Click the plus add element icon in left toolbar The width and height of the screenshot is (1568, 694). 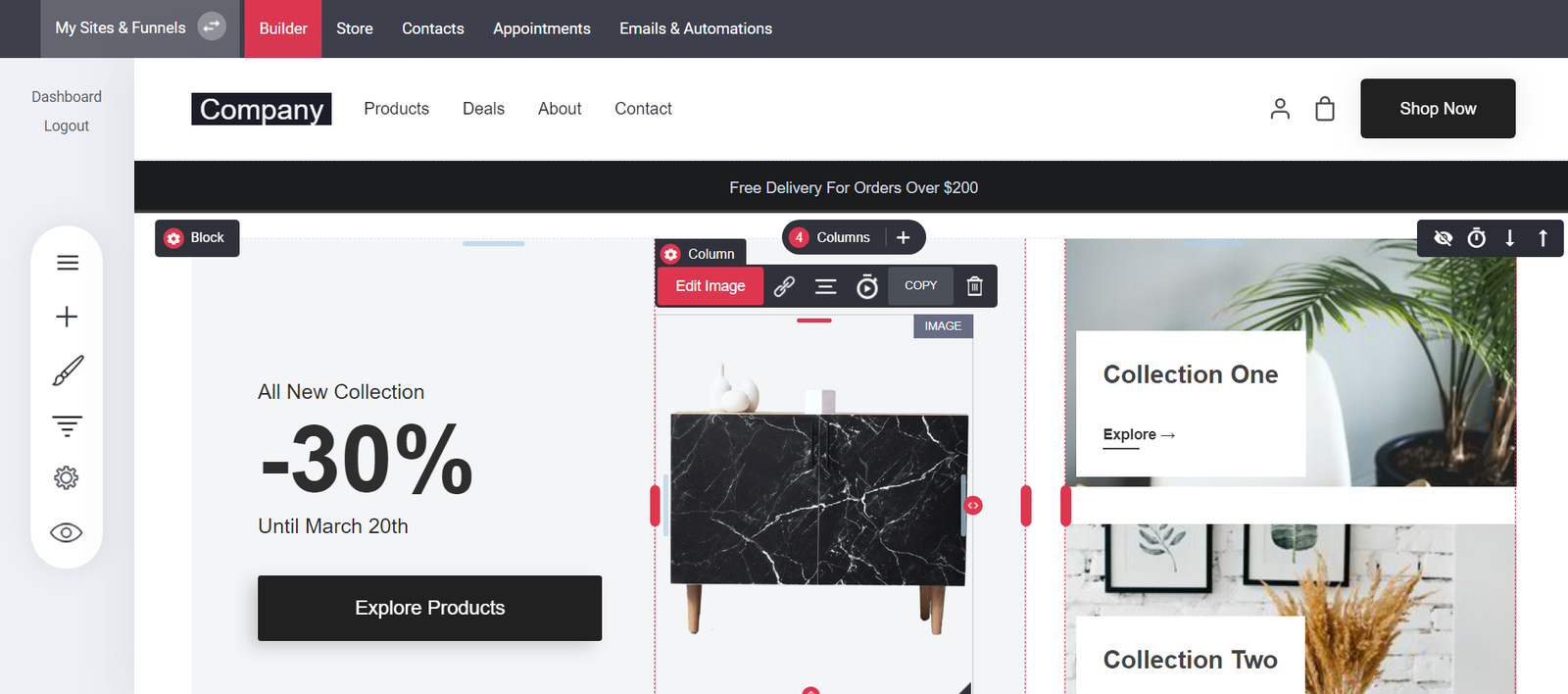[67, 317]
